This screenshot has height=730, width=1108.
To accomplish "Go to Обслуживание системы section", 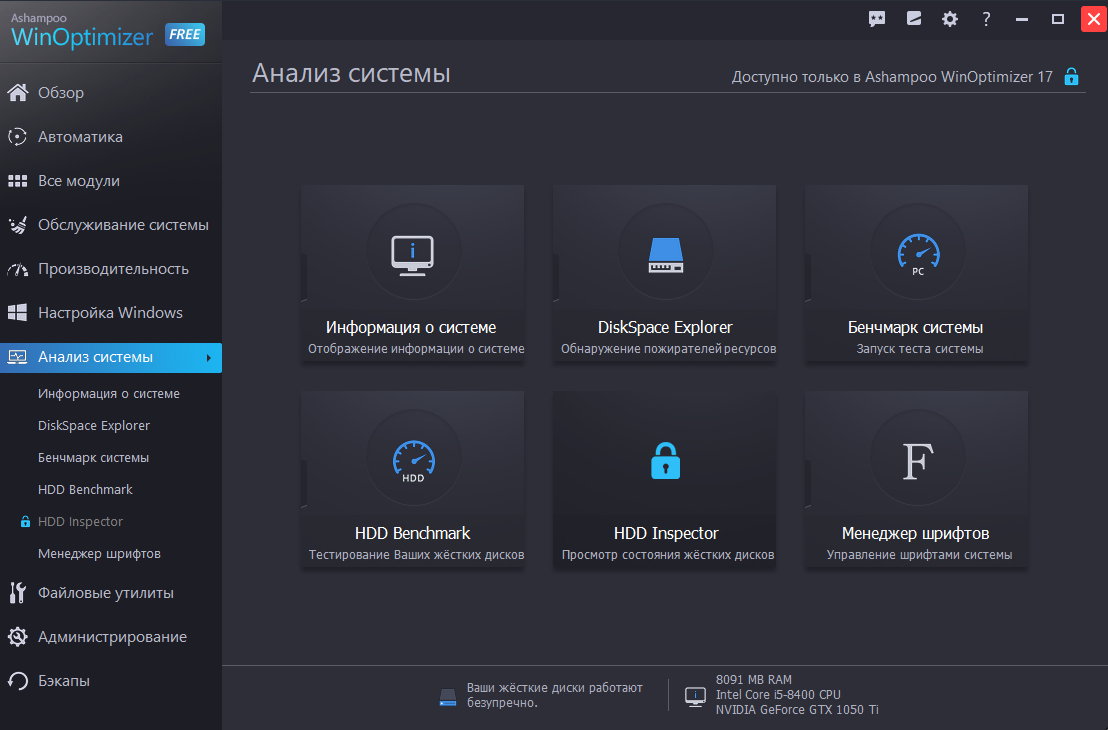I will point(123,225).
